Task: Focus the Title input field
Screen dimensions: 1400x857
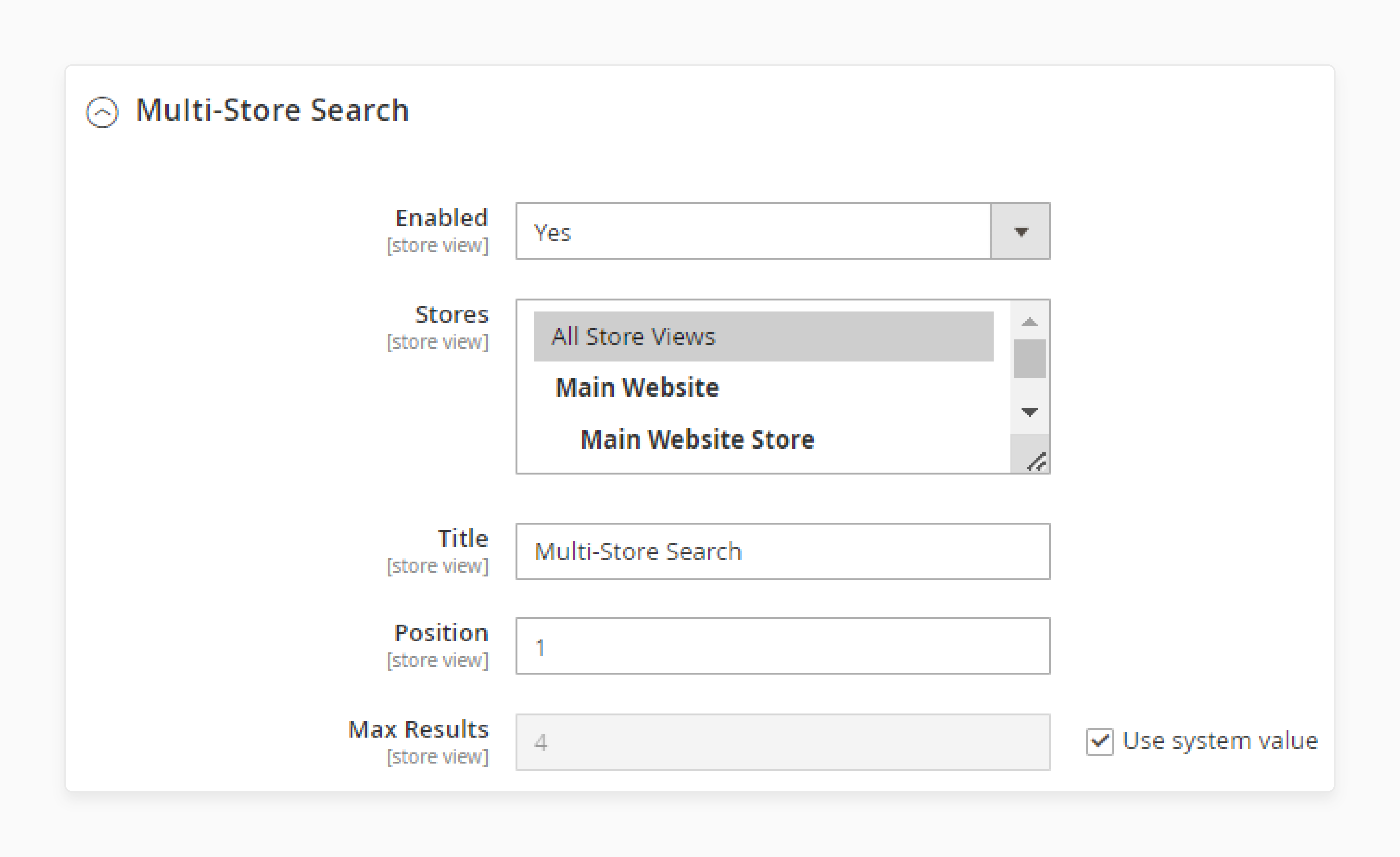Action: click(783, 551)
